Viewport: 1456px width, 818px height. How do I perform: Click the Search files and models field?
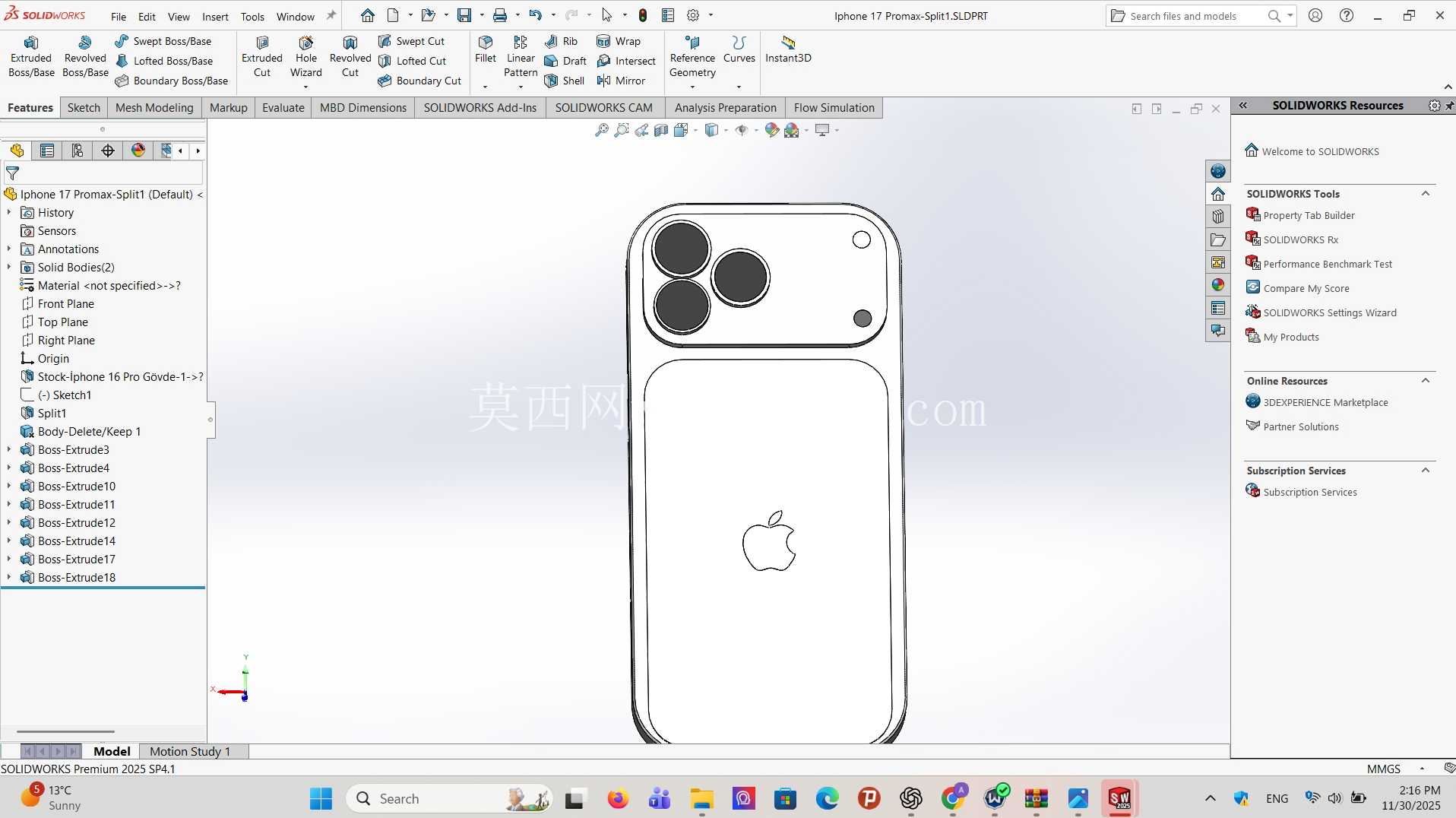[x=1195, y=16]
